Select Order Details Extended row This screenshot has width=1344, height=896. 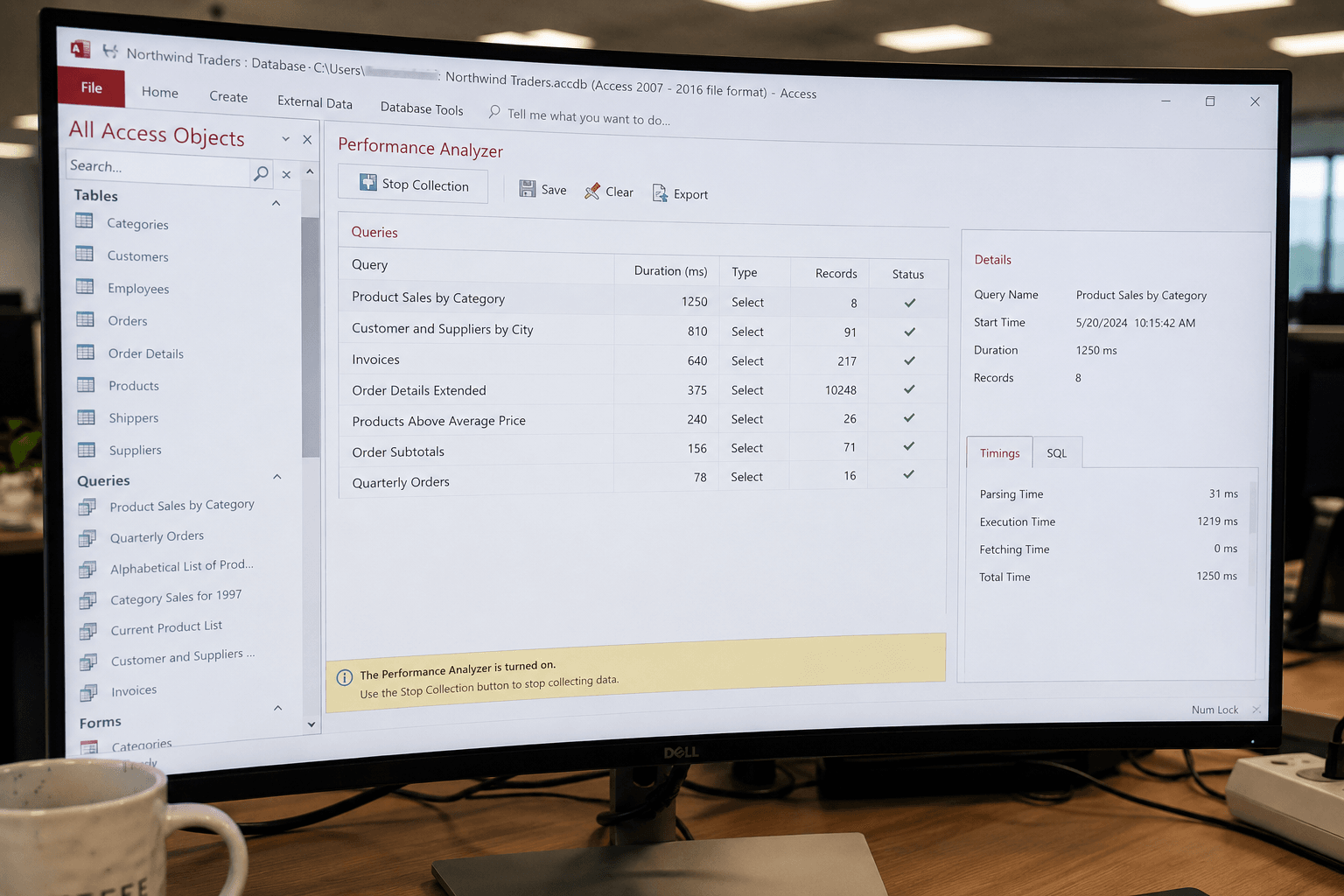[643, 389]
